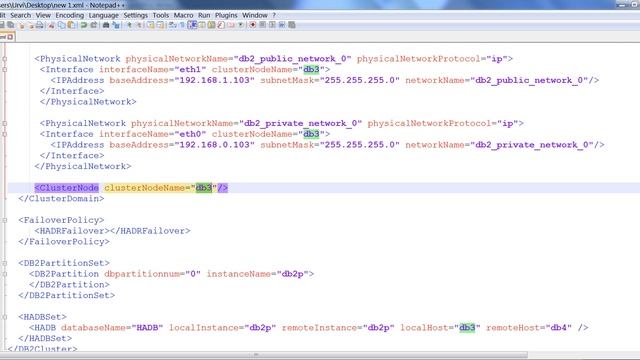640x360 pixels.
Task: Click Save Recorded Macro icon
Action: [291, 25]
